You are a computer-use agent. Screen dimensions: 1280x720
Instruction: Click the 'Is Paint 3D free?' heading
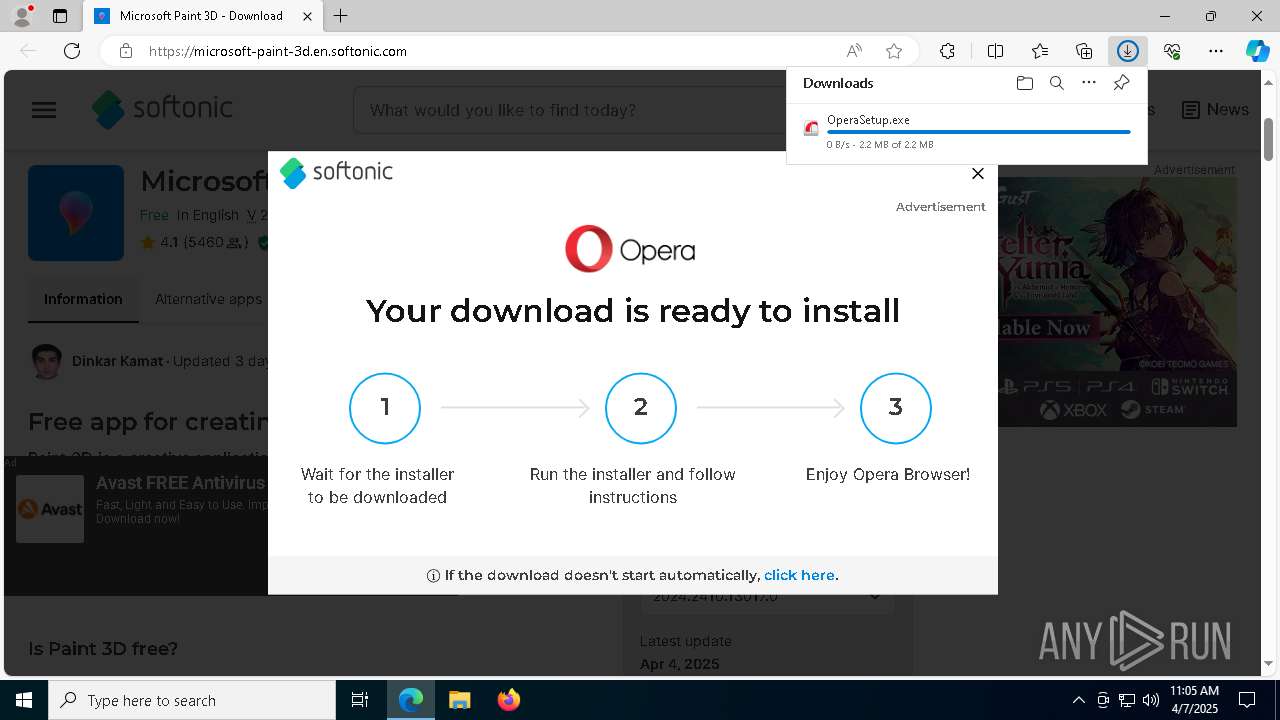103,649
